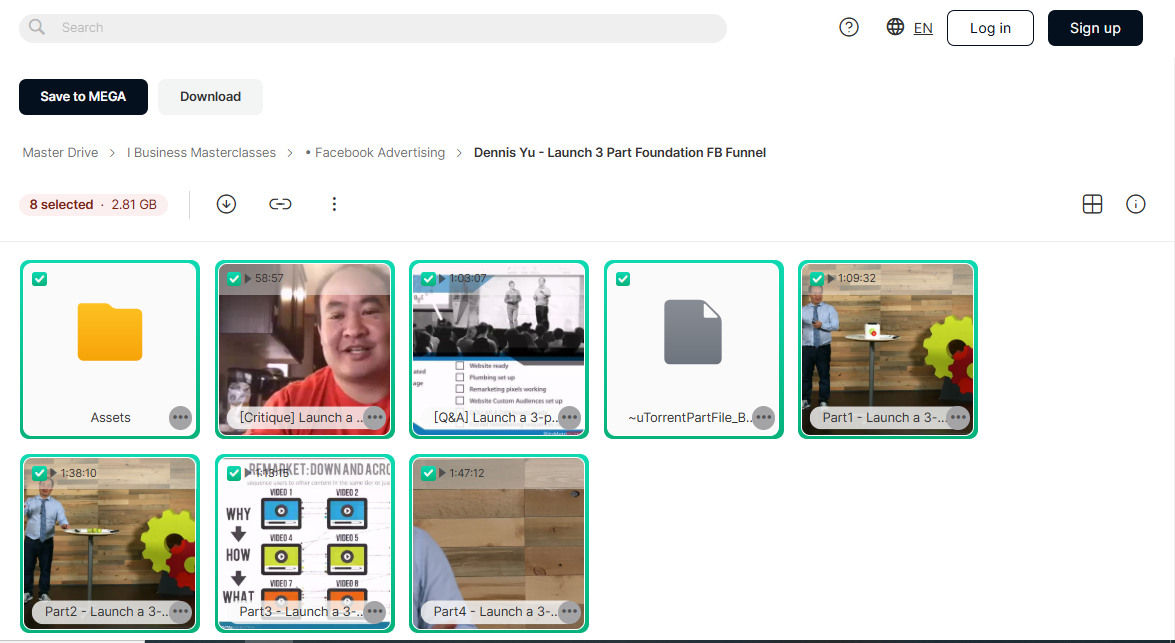The width and height of the screenshot is (1175, 643).
Task: Click the 8 selected 2.81 GB badge
Action: (x=93, y=205)
